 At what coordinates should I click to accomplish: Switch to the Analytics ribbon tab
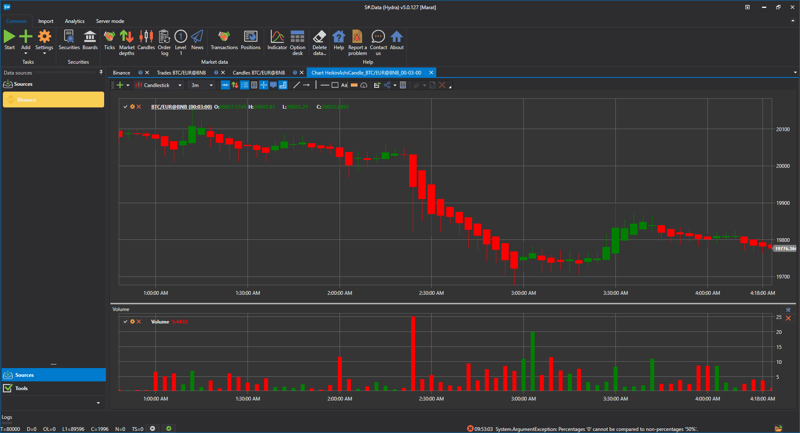coord(75,21)
